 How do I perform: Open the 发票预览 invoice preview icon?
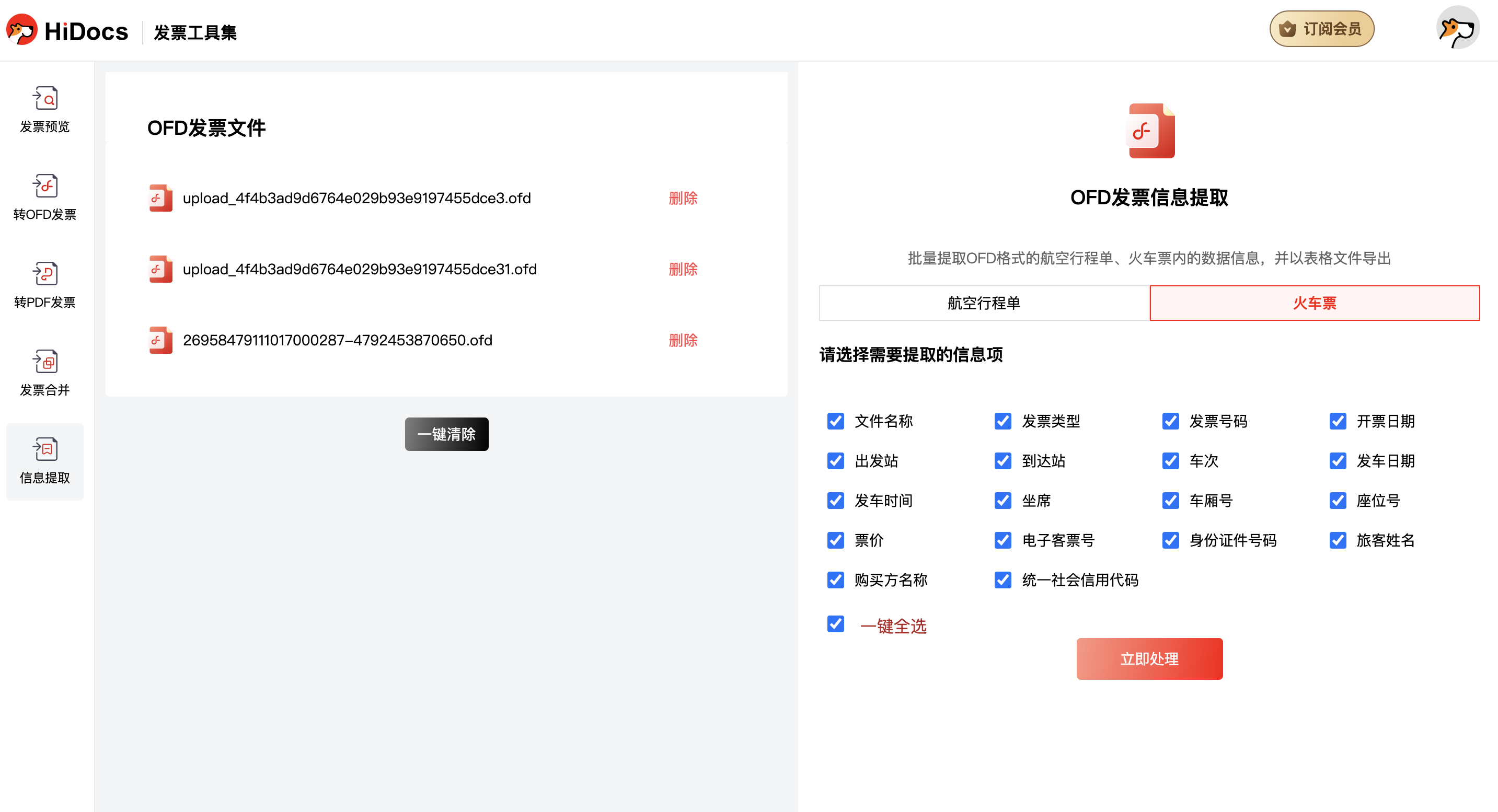pos(45,99)
